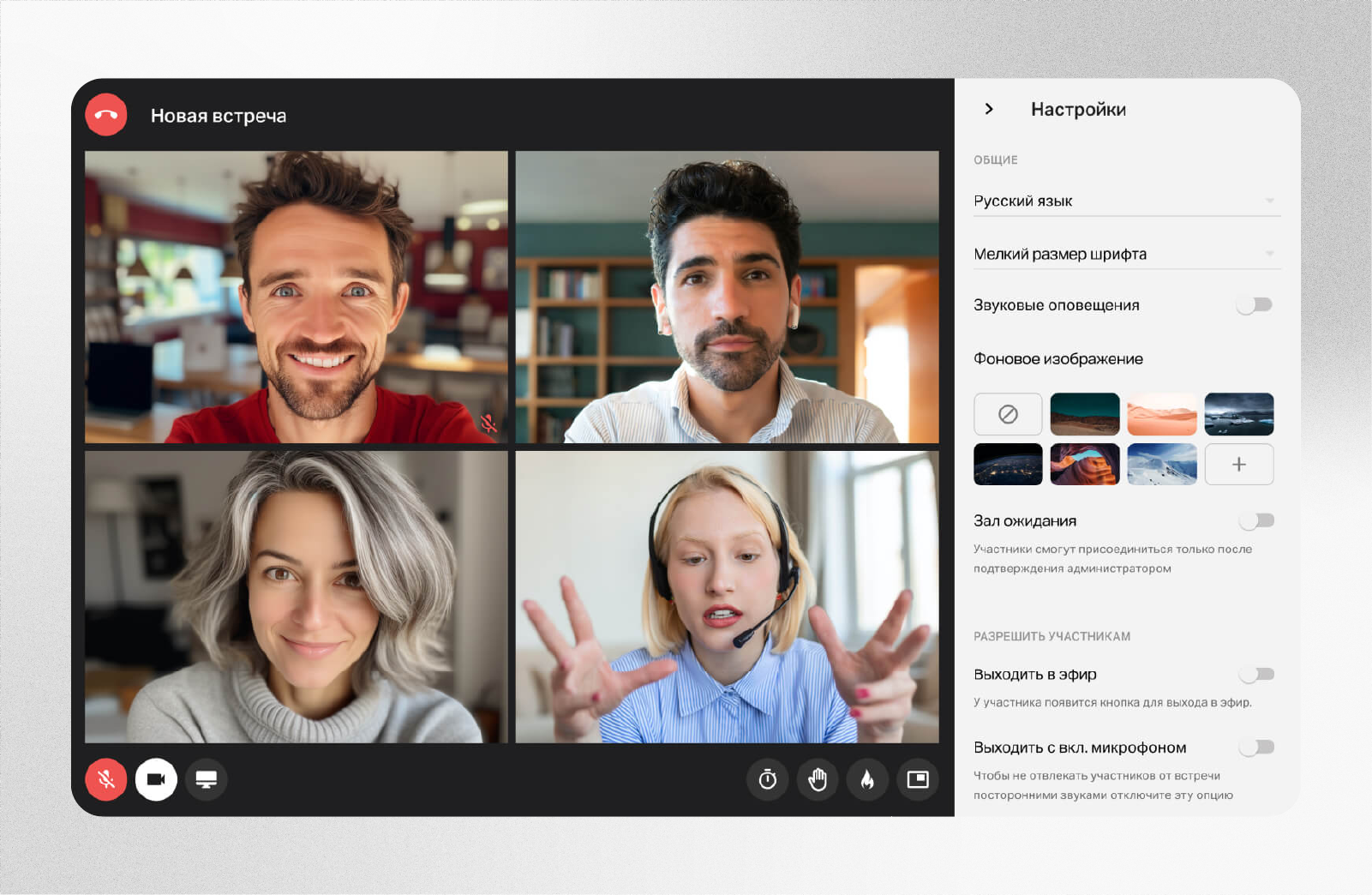Open the Русский язык language dropdown
1372x895 pixels.
pos(1126,201)
